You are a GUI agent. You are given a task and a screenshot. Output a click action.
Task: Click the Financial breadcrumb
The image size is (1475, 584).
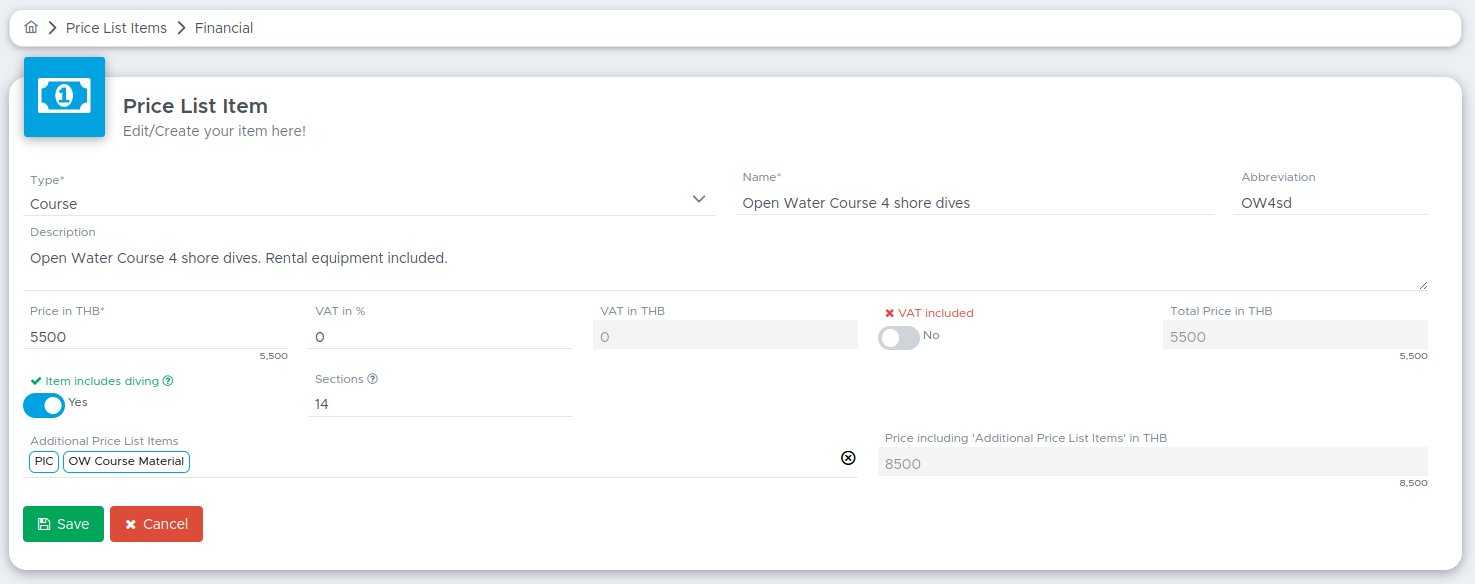[224, 28]
